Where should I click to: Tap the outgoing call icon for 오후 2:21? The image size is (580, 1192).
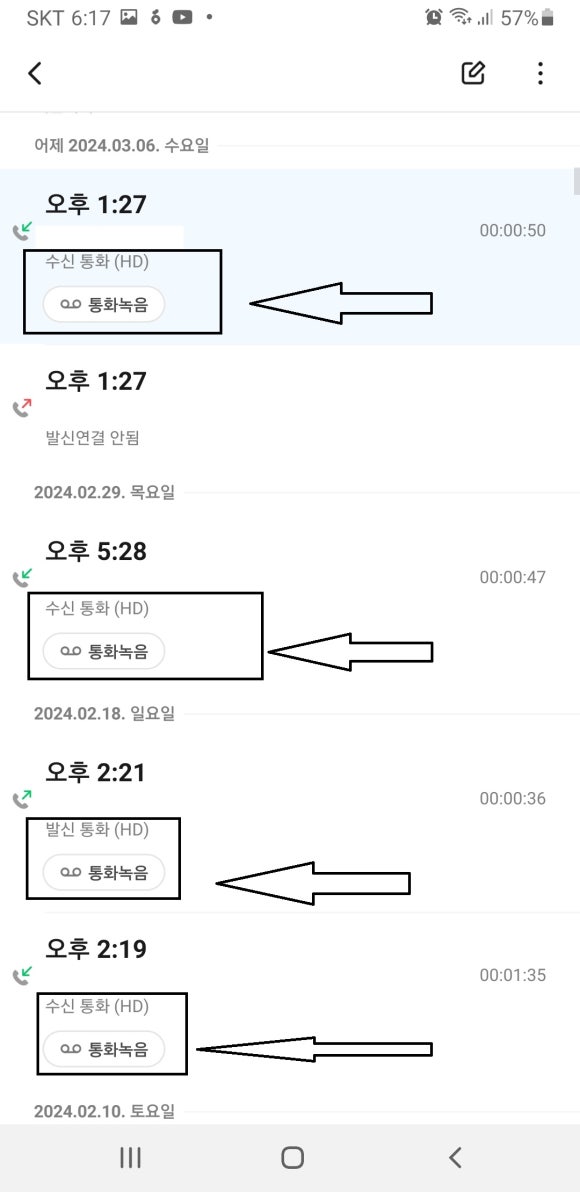22,798
